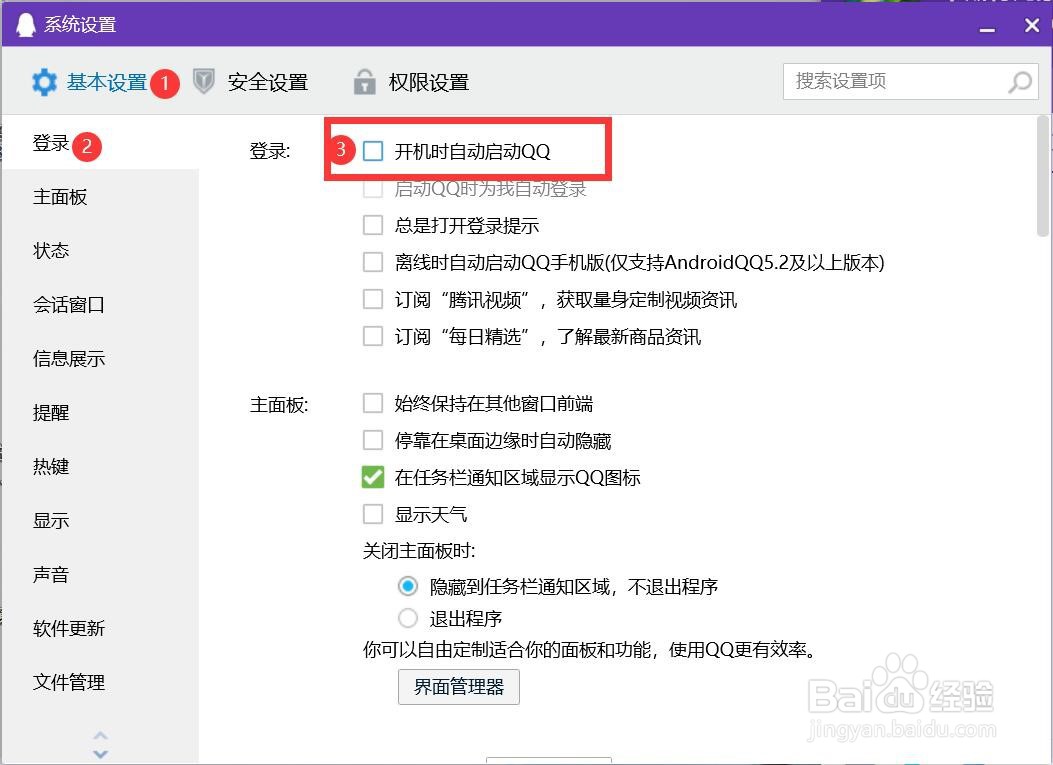Toggle 离线时自动启动QQ手机版 checkbox

point(373,262)
